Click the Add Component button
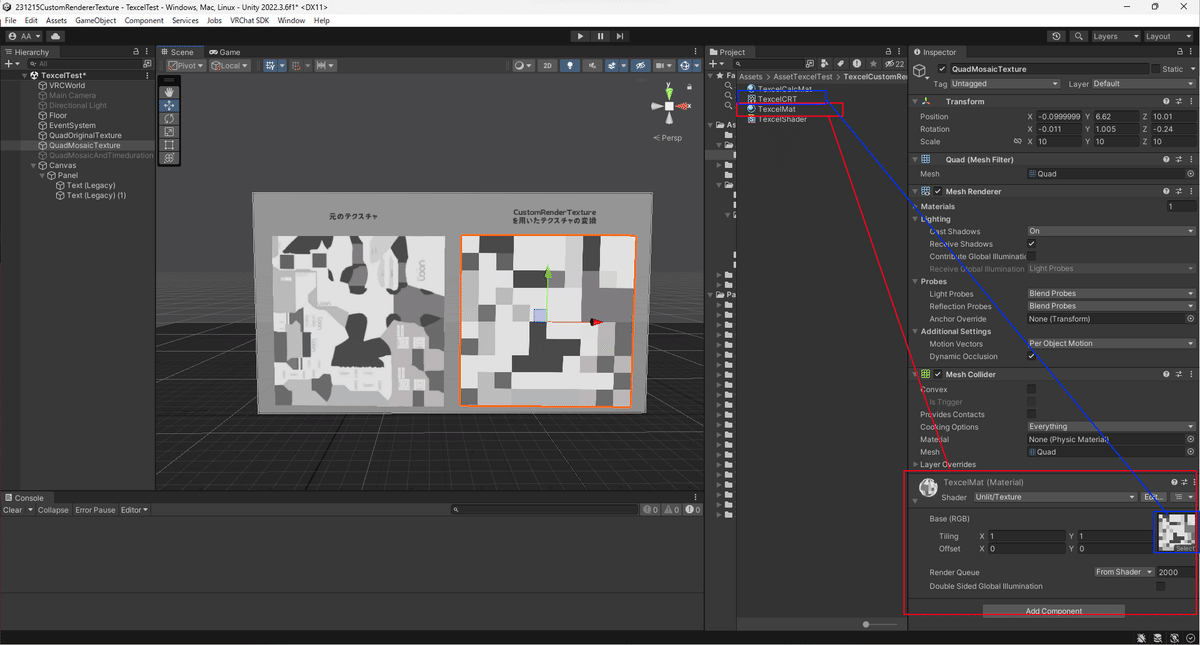 (1053, 610)
